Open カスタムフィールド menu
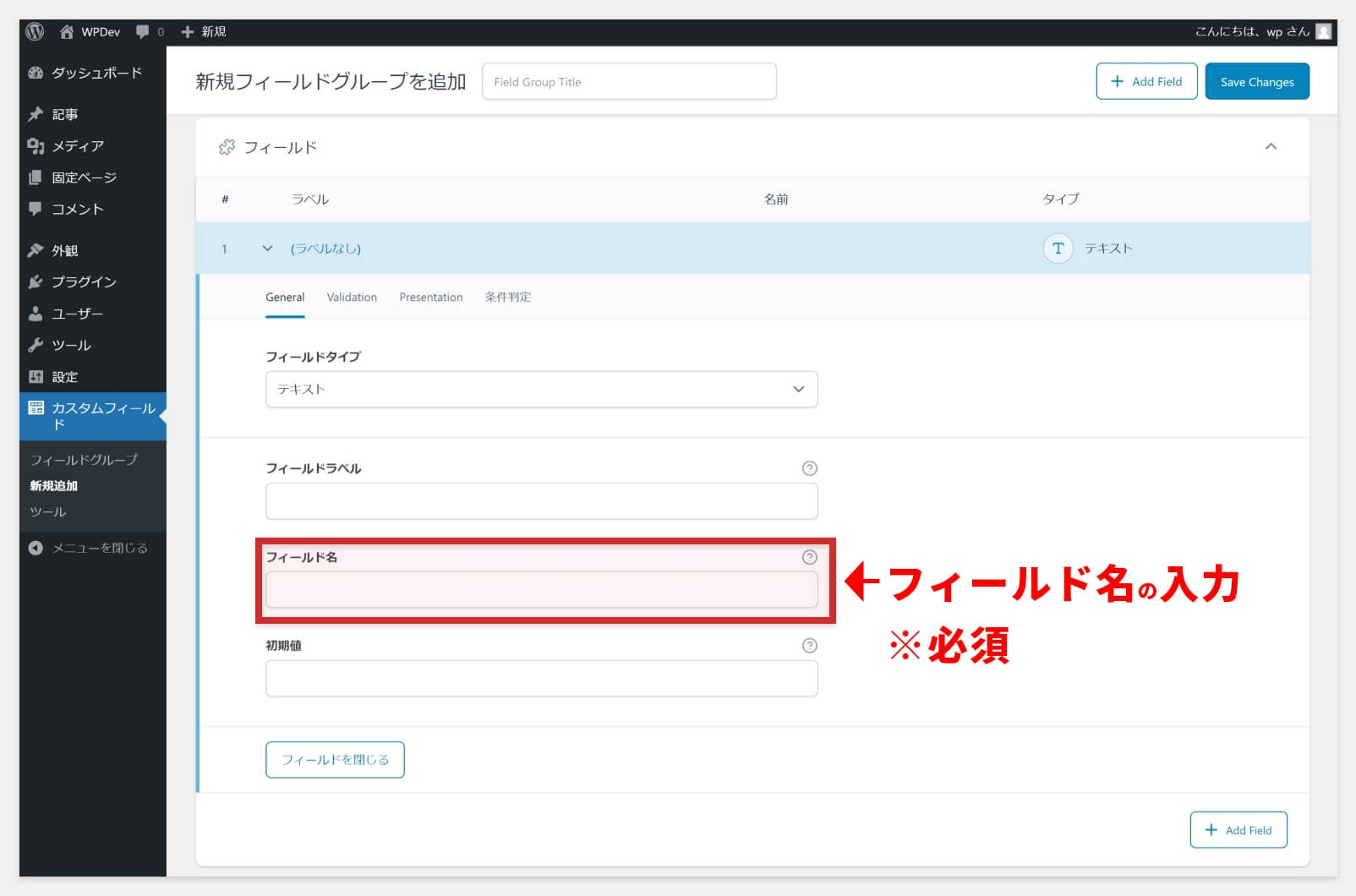 pyautogui.click(x=93, y=416)
